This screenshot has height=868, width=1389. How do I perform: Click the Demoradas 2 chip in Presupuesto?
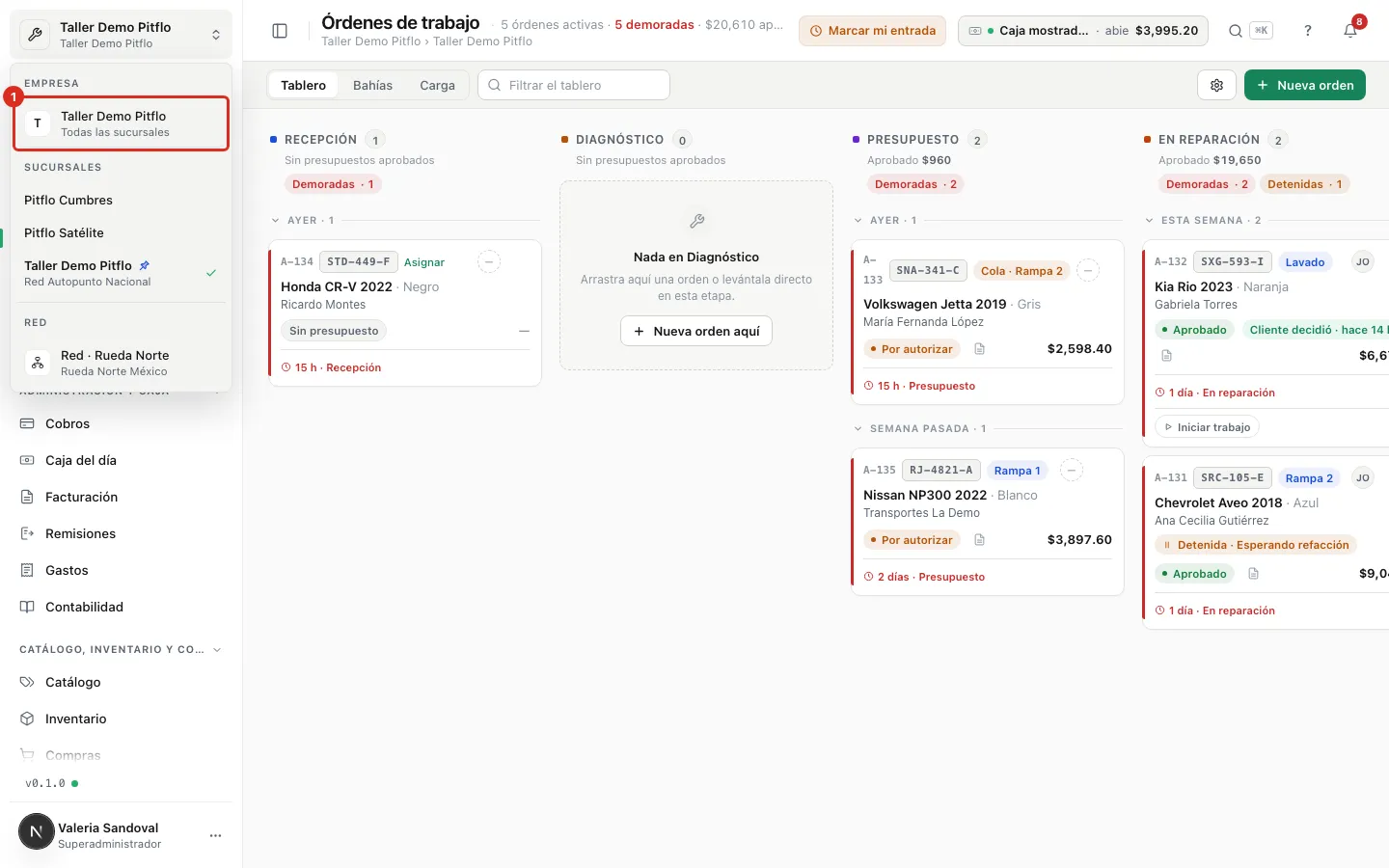pos(915,184)
